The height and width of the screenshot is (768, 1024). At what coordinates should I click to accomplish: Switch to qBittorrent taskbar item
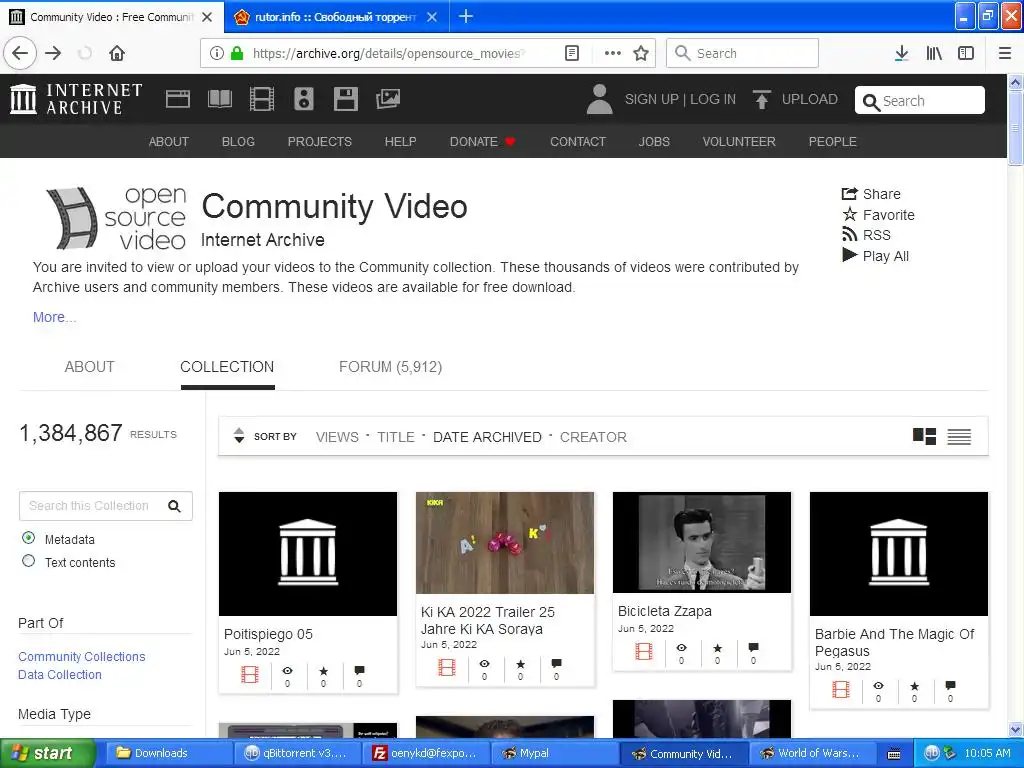pyautogui.click(x=296, y=753)
